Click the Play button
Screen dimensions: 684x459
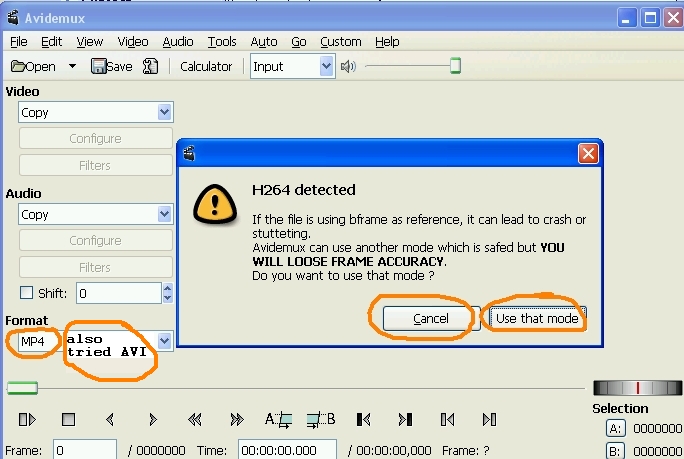(27, 420)
